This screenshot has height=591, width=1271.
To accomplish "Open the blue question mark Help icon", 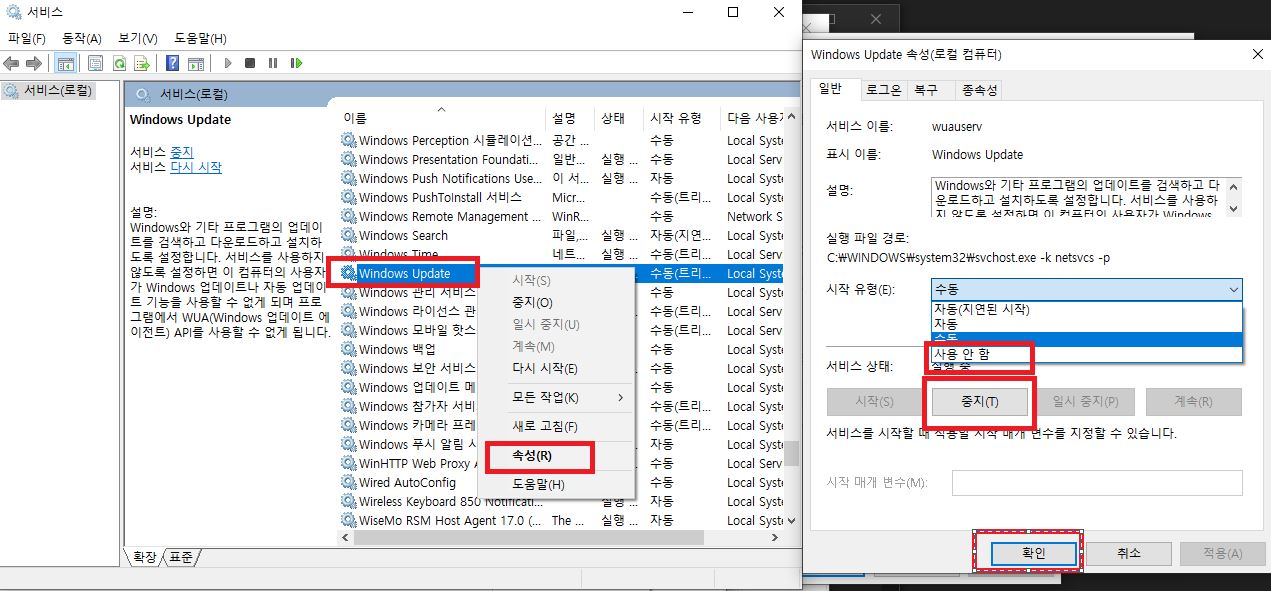I will point(172,63).
